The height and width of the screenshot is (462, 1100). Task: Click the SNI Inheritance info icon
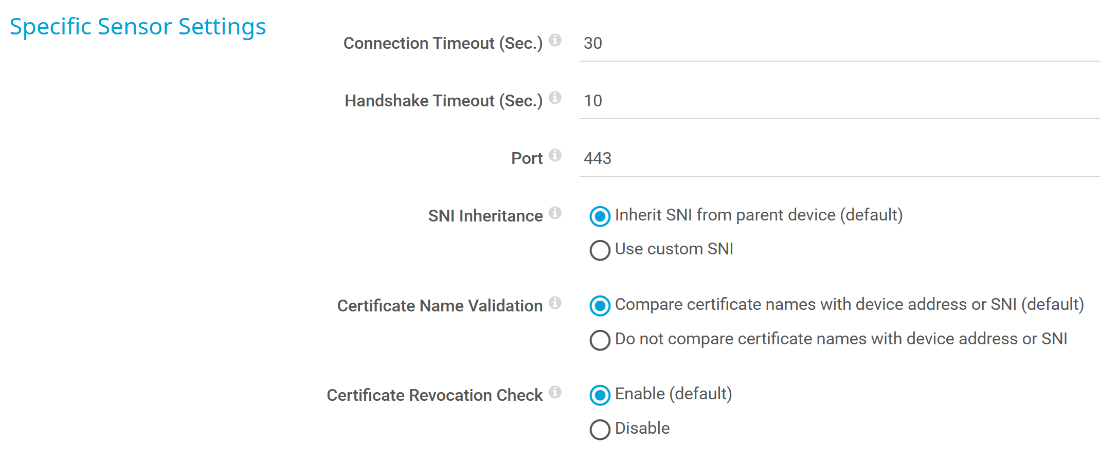pos(555,213)
